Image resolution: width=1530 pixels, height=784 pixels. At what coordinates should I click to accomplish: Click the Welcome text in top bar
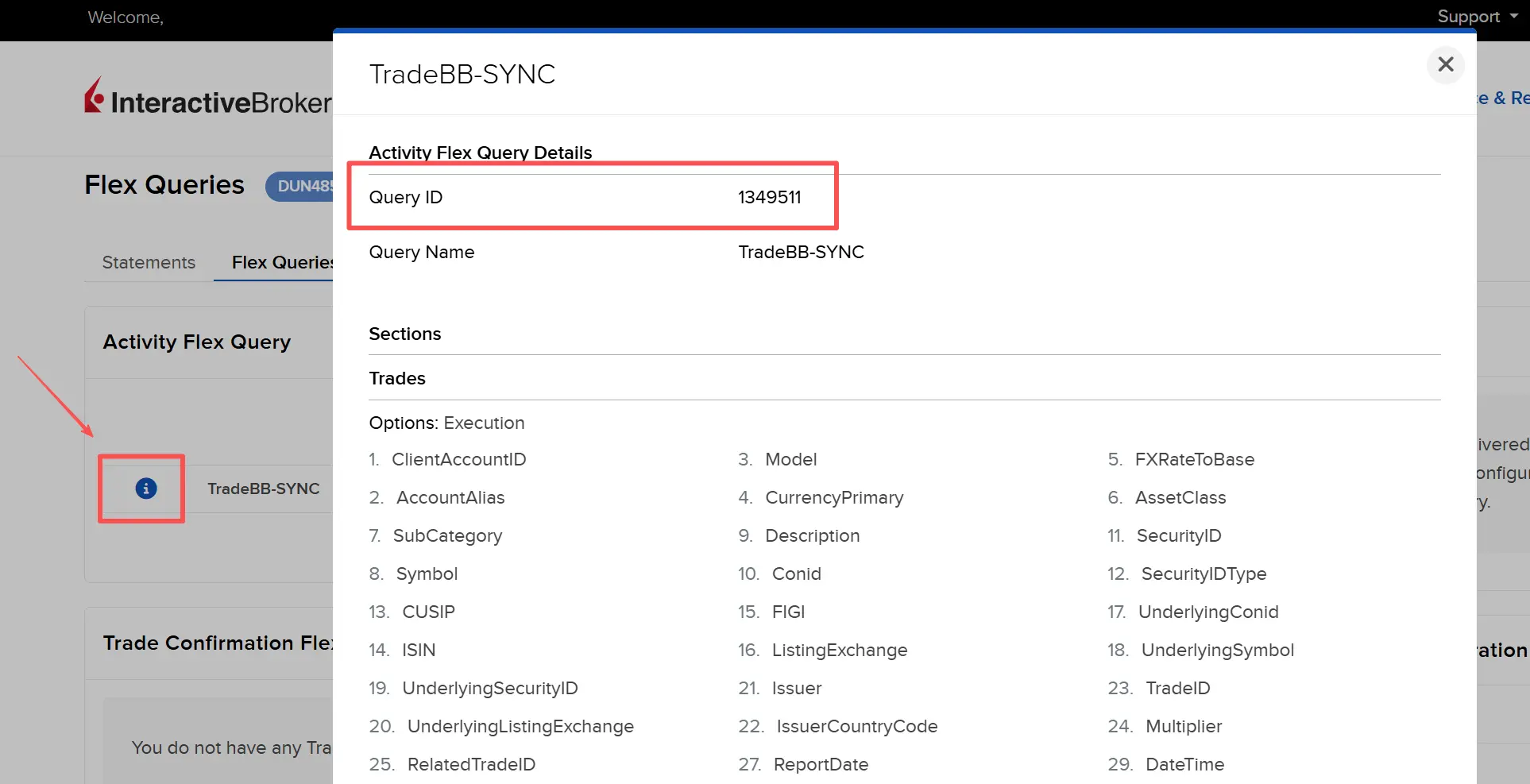[x=126, y=17]
